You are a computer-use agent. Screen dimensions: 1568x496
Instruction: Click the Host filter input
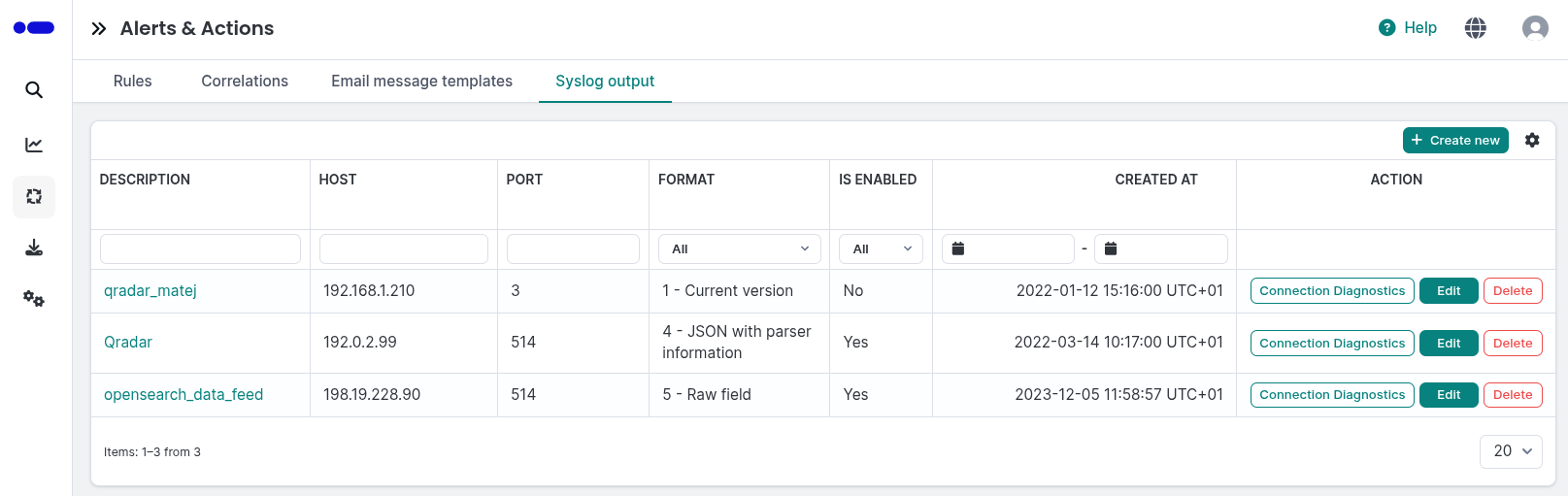pyautogui.click(x=404, y=249)
